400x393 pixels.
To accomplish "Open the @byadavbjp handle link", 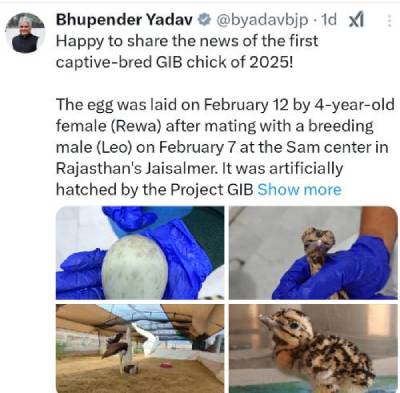I will click(x=262, y=21).
